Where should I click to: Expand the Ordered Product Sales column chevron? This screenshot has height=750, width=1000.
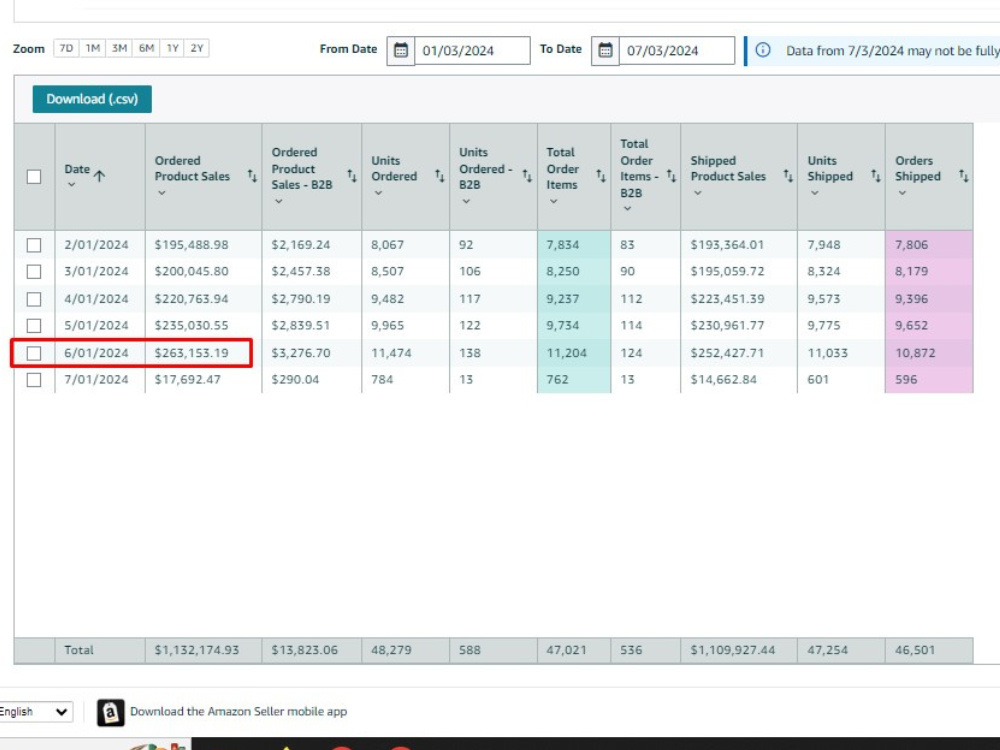[162, 193]
